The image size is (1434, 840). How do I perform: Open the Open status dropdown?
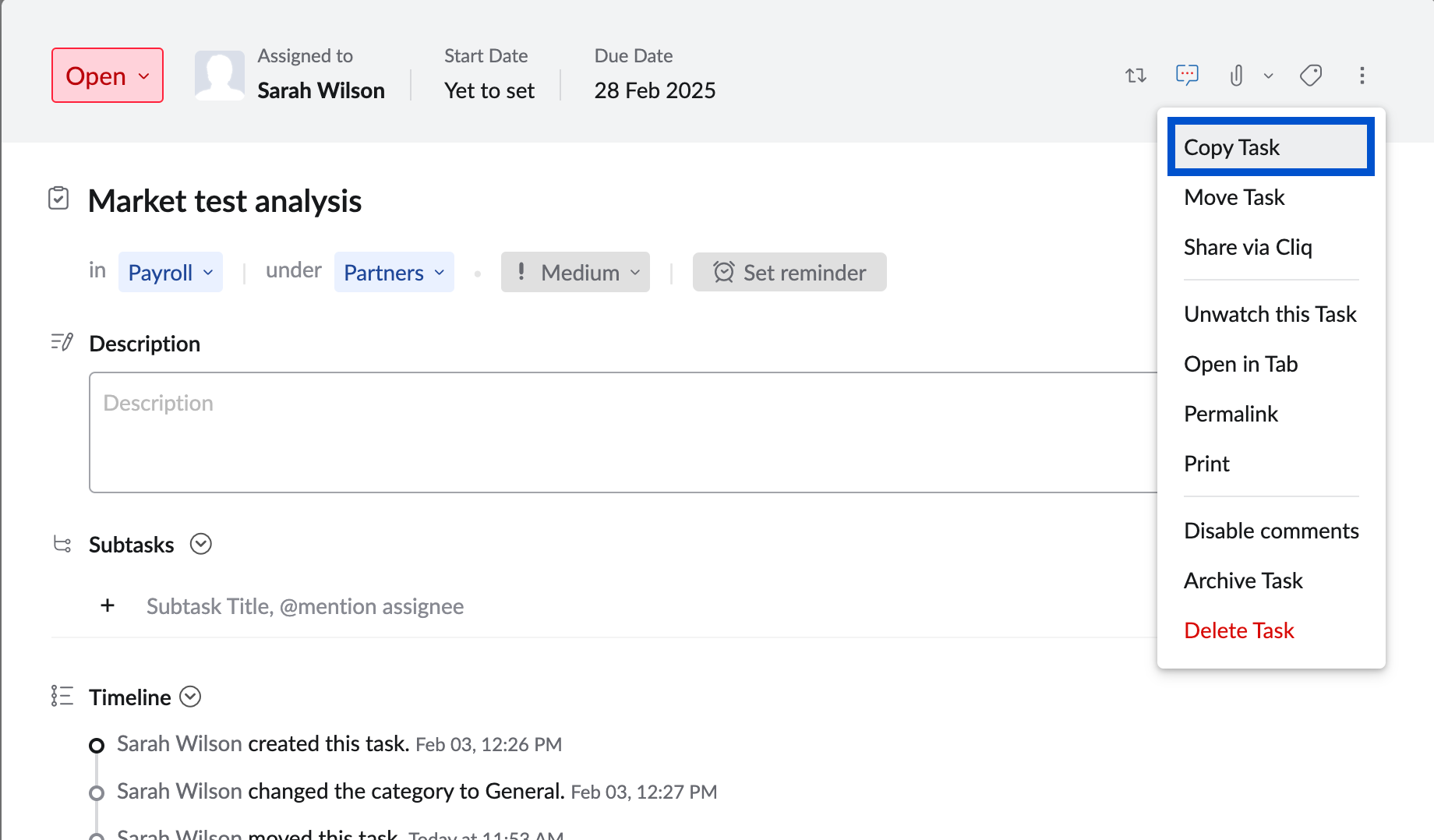[108, 76]
